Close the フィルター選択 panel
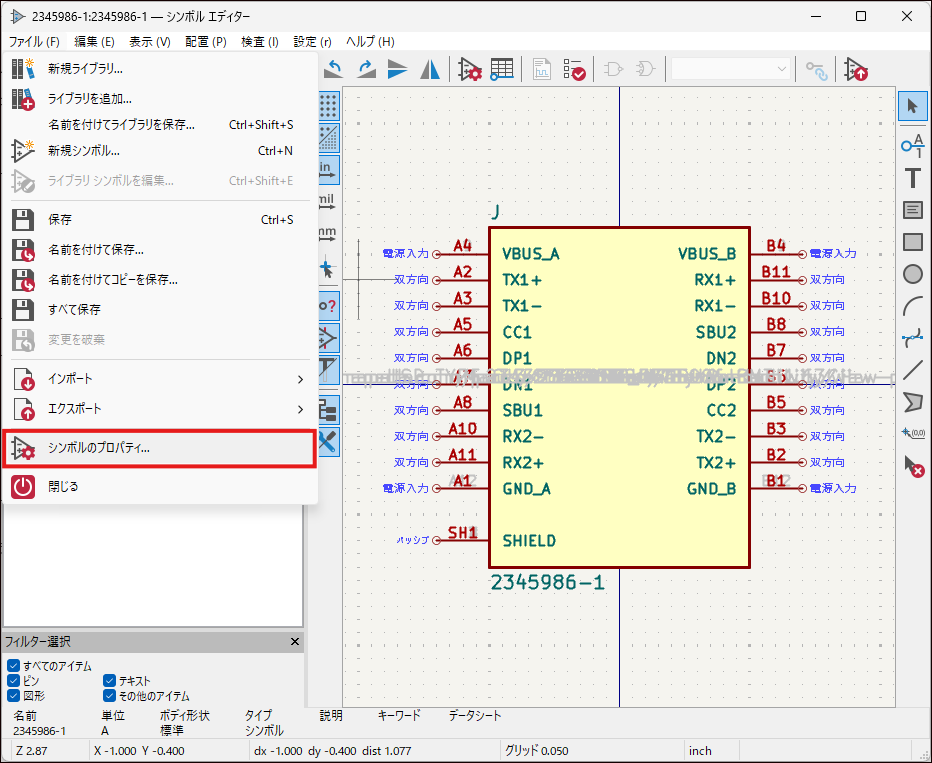 [x=295, y=642]
